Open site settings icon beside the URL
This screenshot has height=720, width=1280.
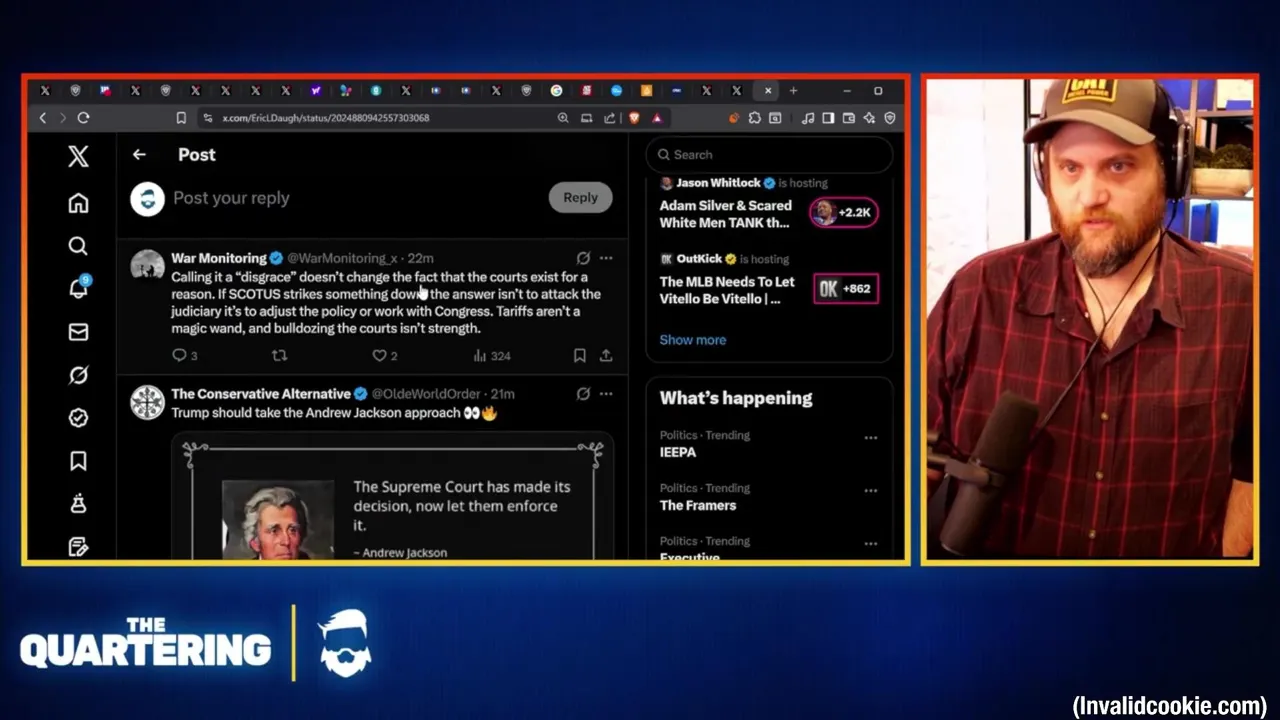tap(207, 118)
